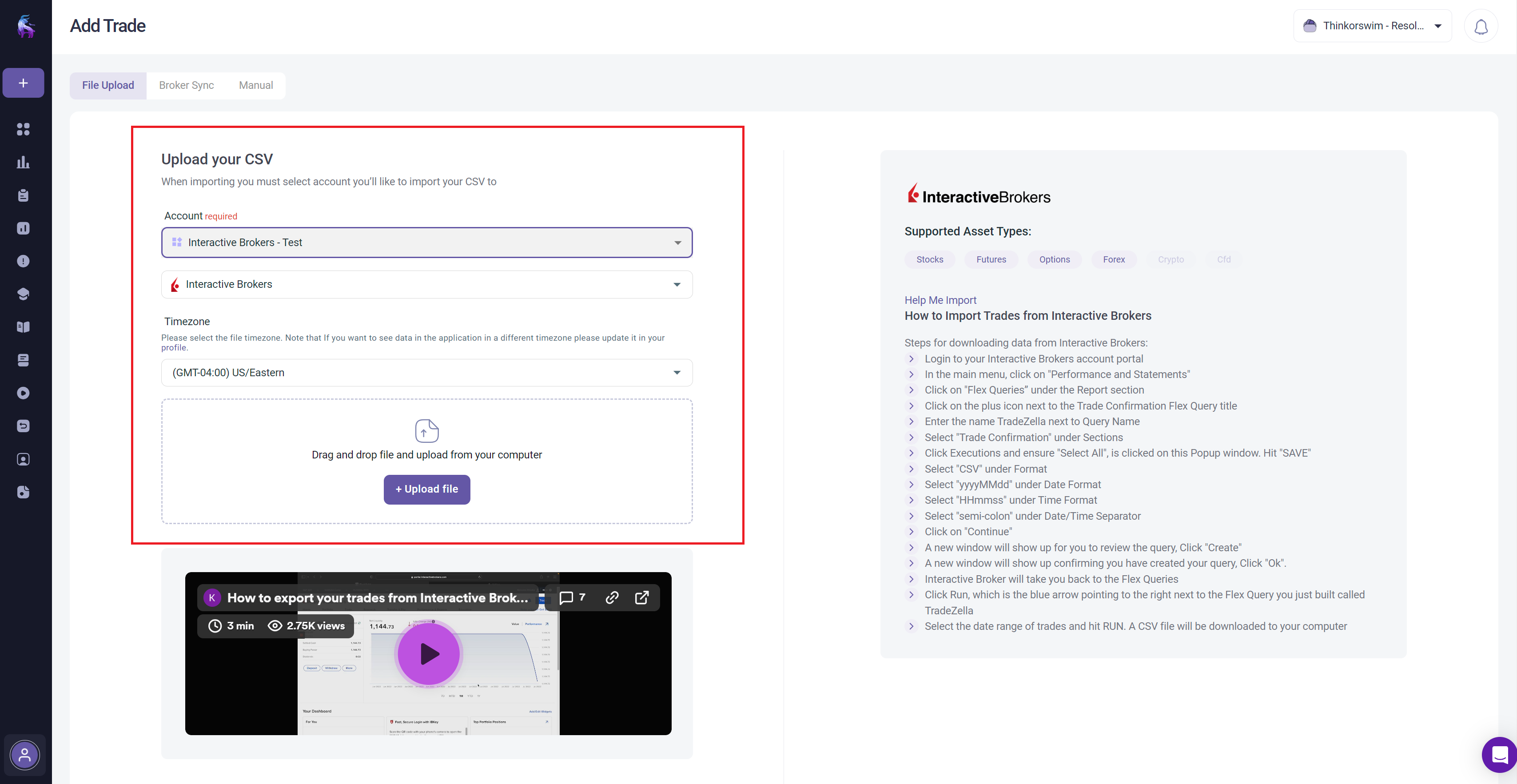Open Thinkorswim account selector in header
Screen dimensions: 1517x784
point(1372,26)
